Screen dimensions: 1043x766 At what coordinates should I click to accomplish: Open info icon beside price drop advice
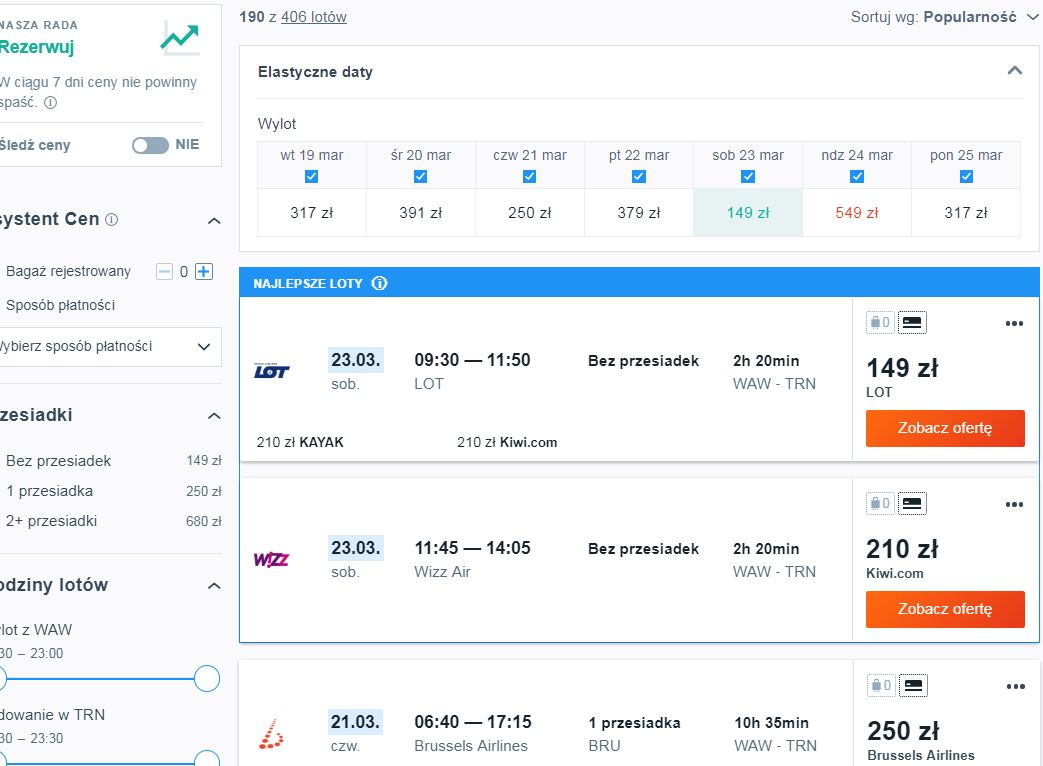point(51,102)
